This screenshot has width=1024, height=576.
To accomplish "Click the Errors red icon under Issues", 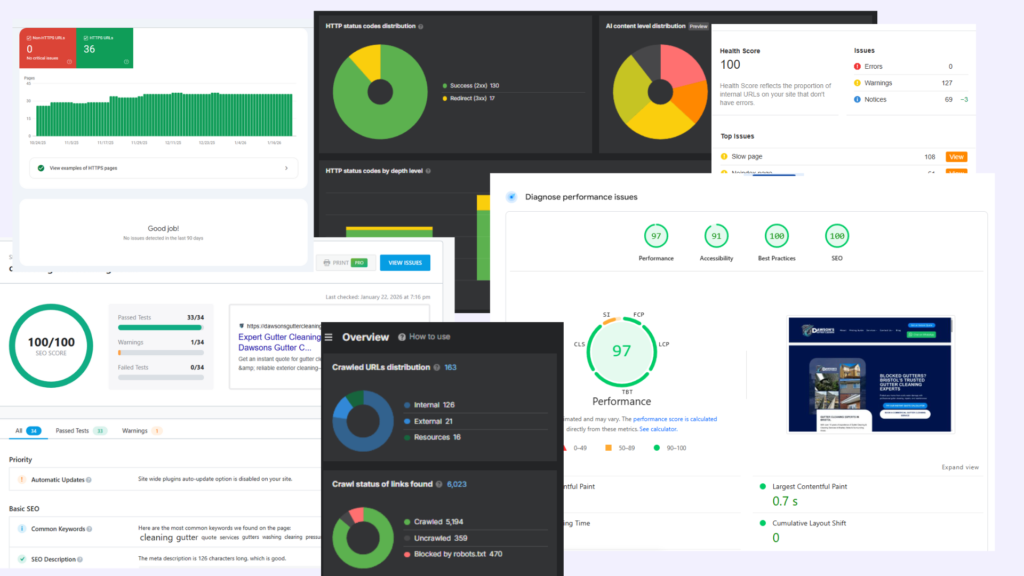I will point(858,66).
